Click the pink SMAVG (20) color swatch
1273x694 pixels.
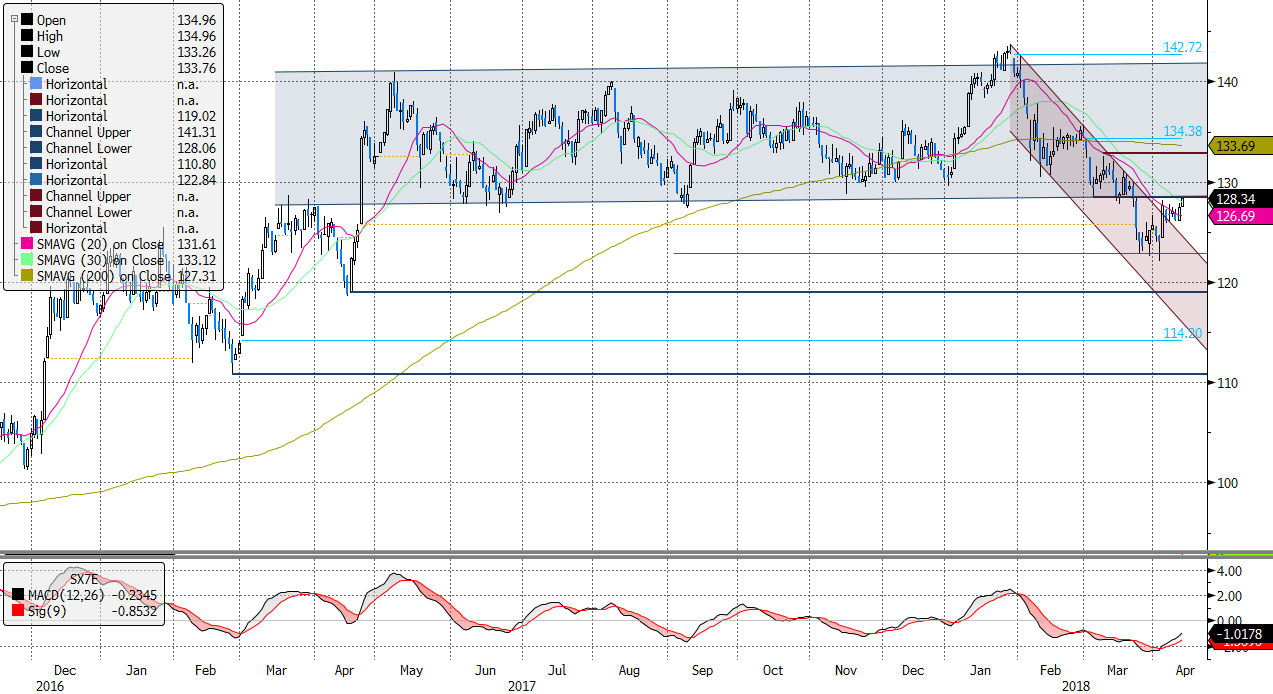(26, 244)
